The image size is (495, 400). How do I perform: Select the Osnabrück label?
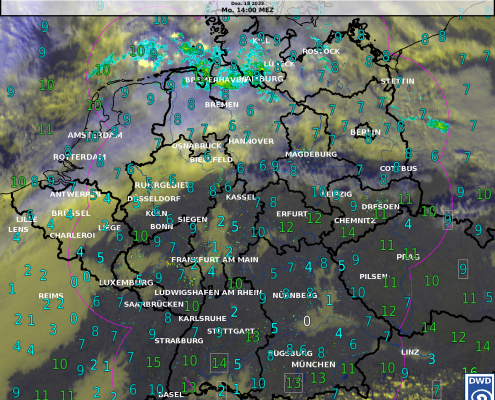click(x=196, y=146)
